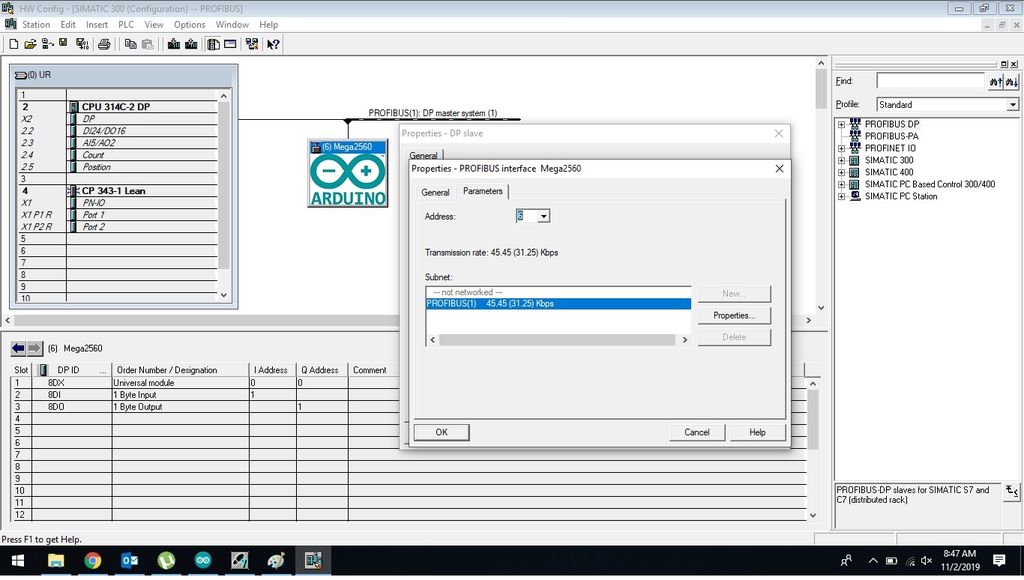Print the configuration via printer icon
This screenshot has height=580, width=1024.
pos(104,44)
